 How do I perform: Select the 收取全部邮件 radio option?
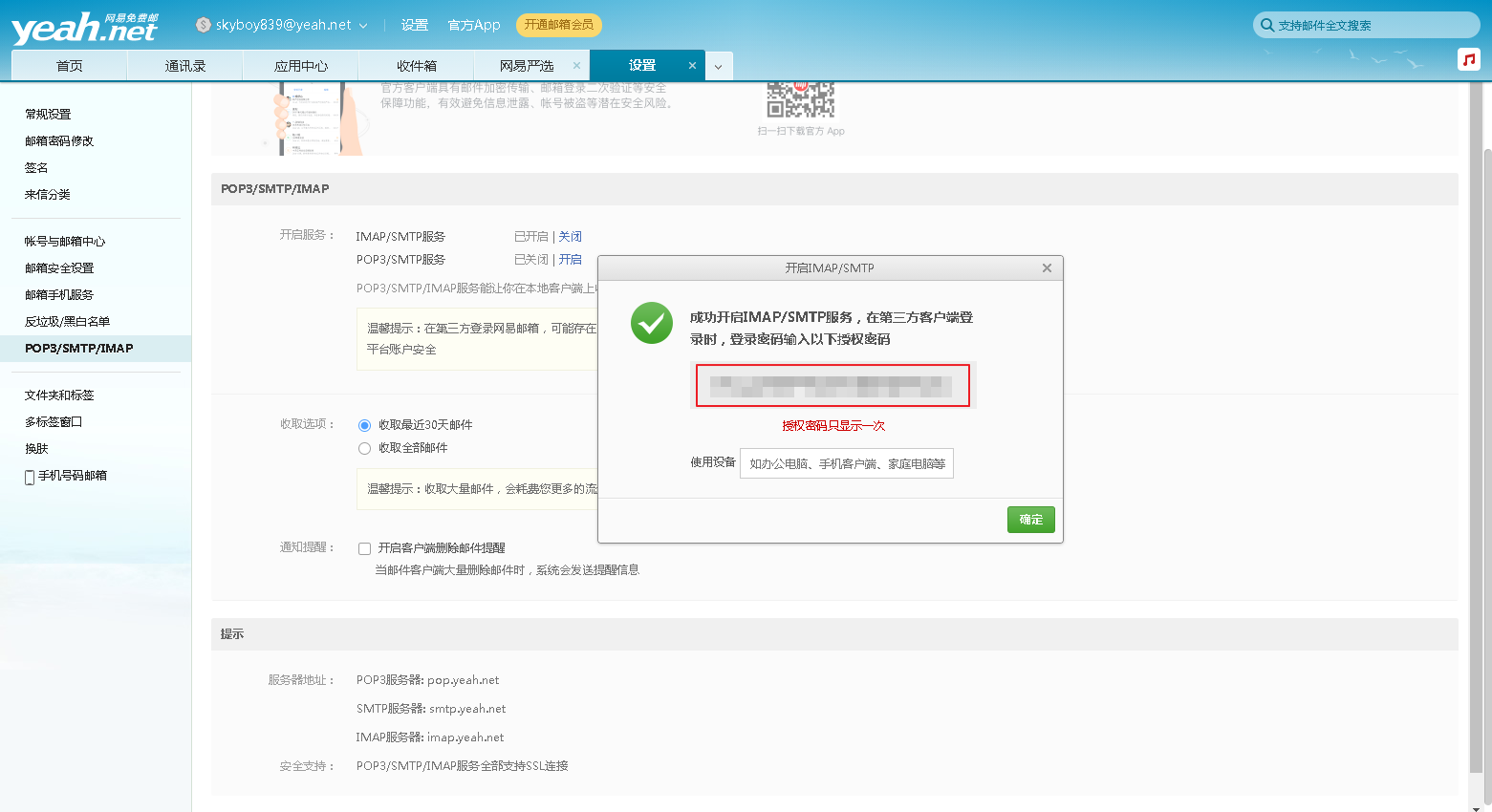pos(364,448)
